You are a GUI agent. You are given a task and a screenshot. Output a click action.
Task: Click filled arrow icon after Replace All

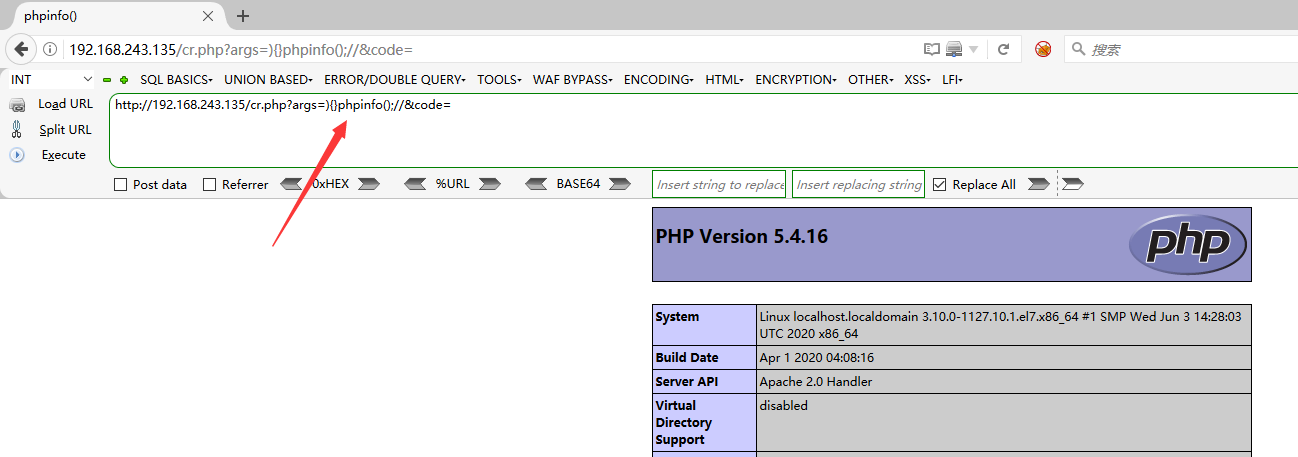pos(1039,184)
